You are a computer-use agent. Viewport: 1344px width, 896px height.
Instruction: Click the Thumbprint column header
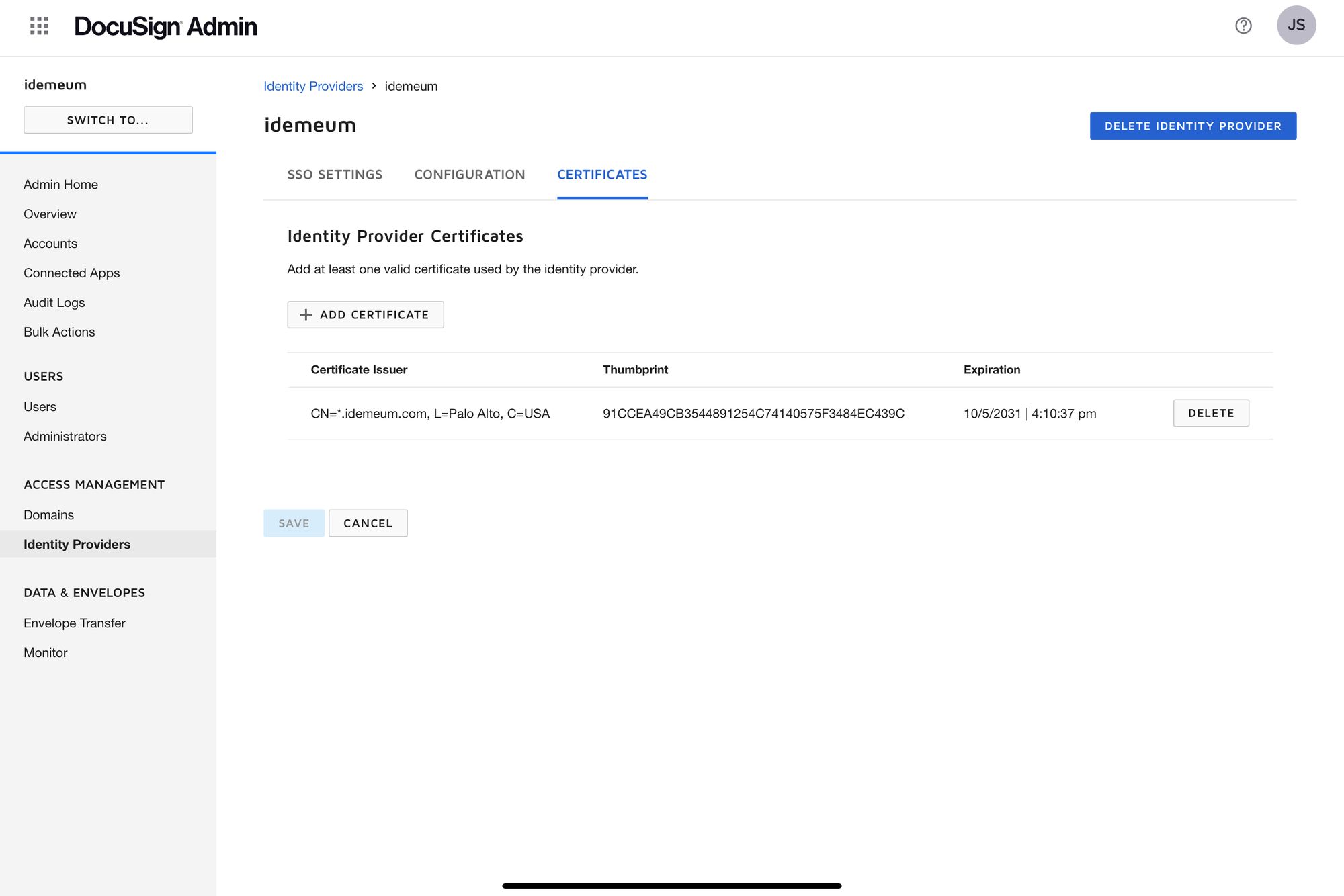(635, 370)
